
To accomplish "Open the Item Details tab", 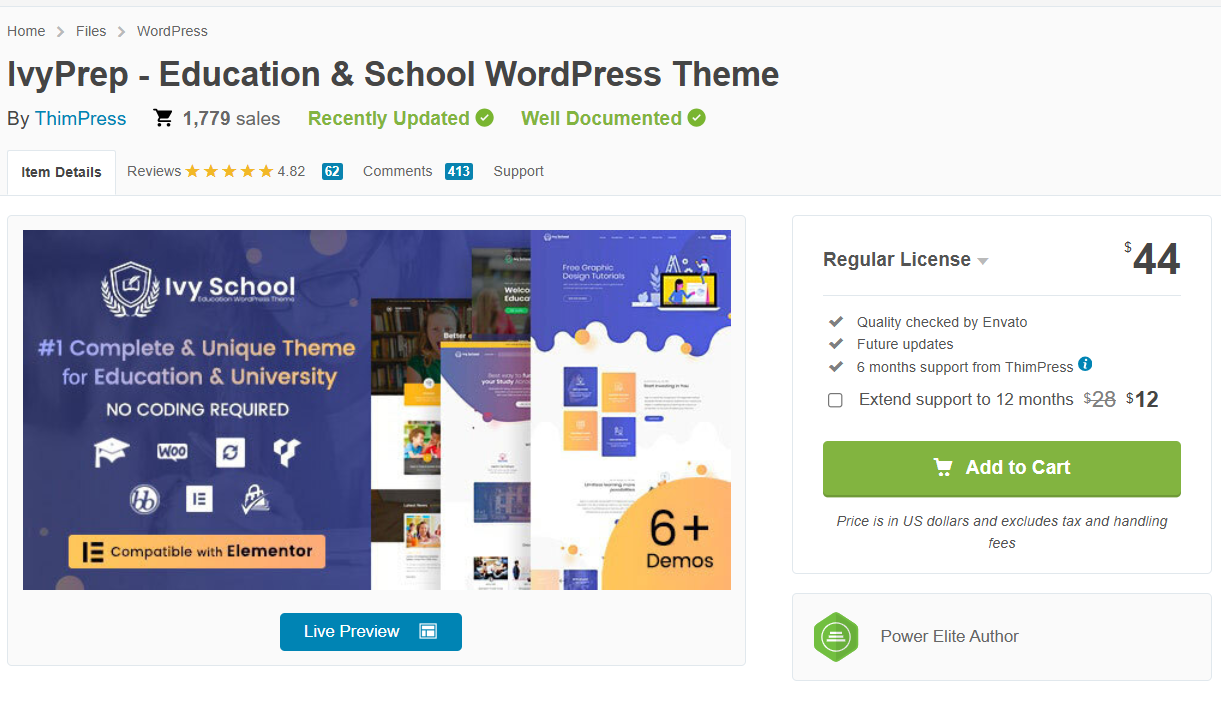I will [x=61, y=172].
